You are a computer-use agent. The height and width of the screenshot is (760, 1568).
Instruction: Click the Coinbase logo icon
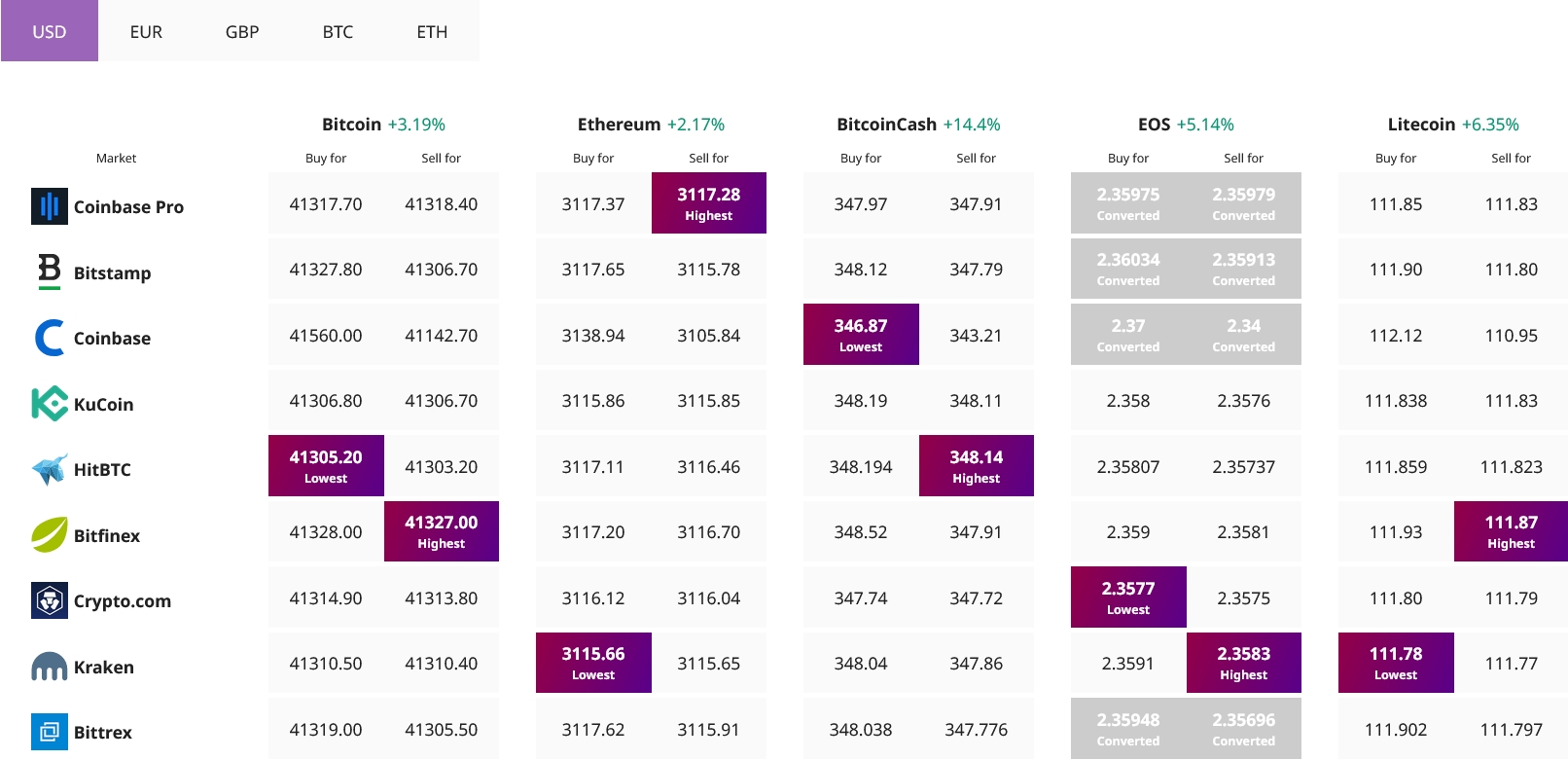50,338
